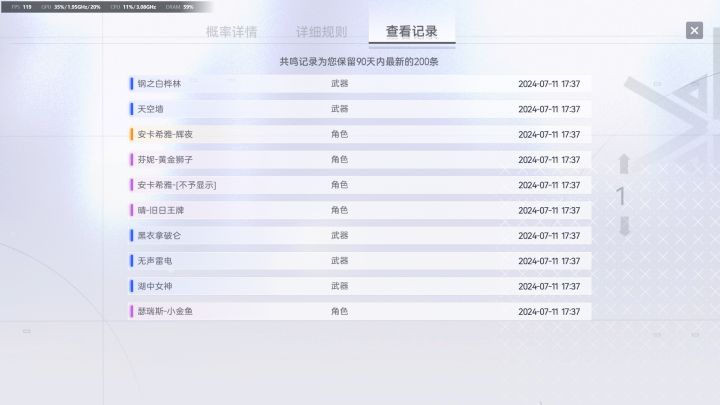The height and width of the screenshot is (405, 720).
Task: Select the 黑衣拿破仑 weapon record
Action: coord(360,235)
